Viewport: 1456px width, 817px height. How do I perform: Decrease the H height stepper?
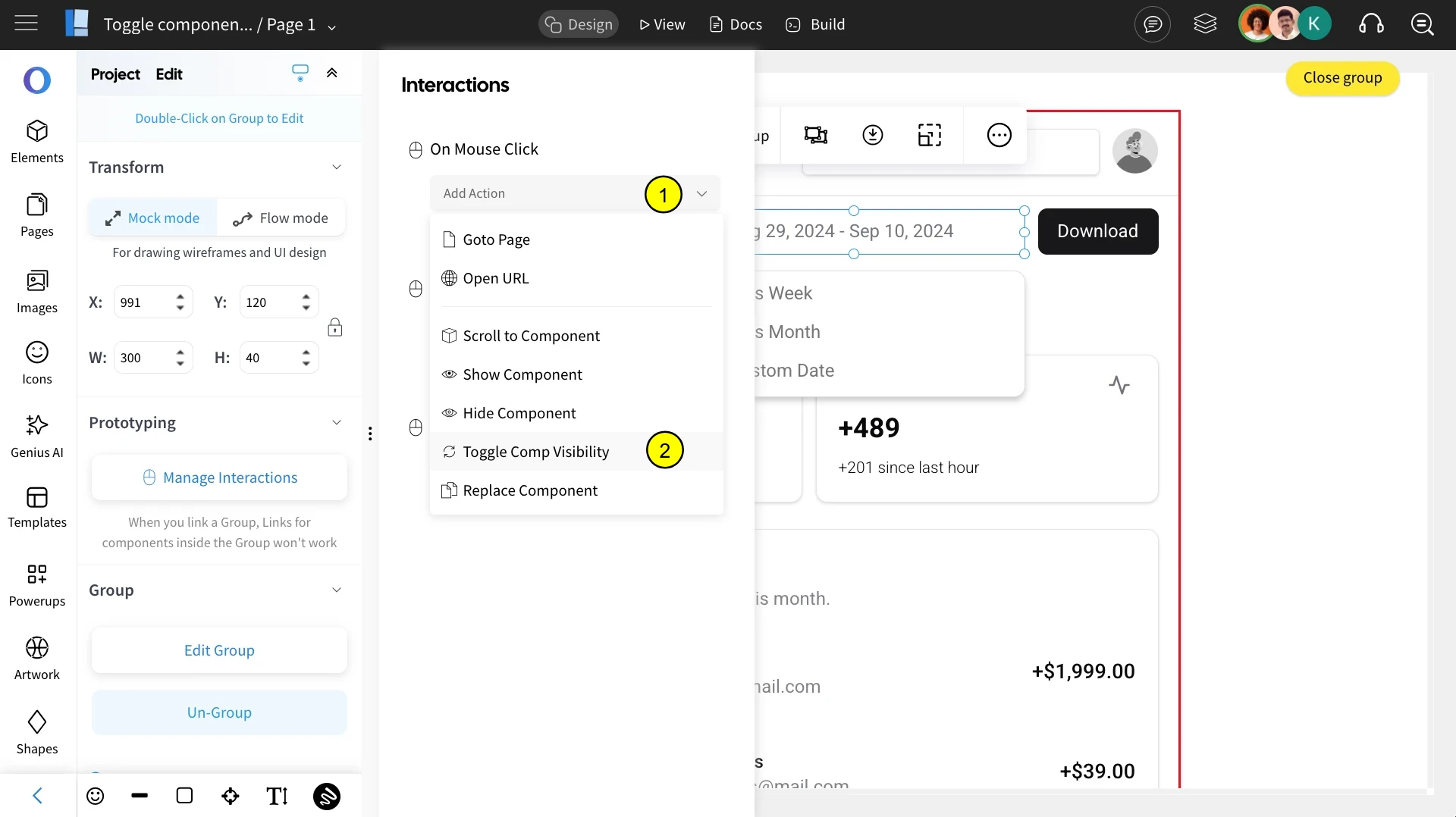306,364
